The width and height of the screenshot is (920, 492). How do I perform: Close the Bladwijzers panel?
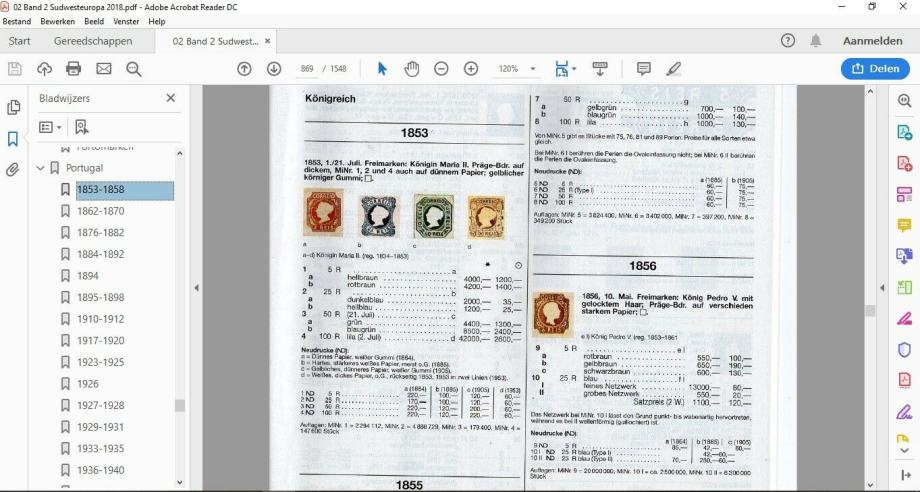coord(171,98)
